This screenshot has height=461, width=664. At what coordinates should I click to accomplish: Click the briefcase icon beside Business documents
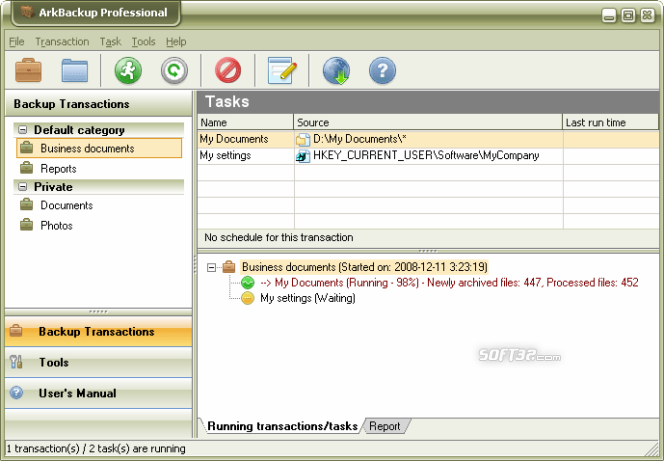(x=27, y=148)
